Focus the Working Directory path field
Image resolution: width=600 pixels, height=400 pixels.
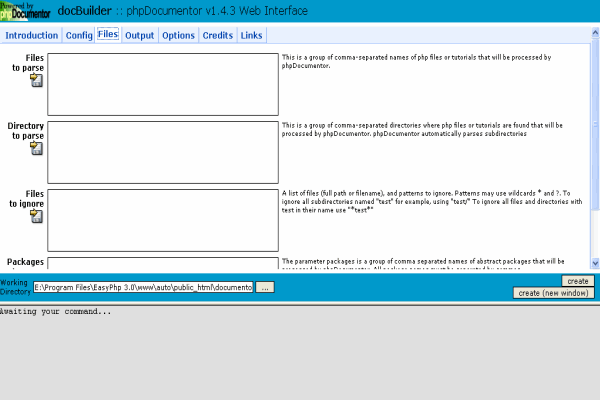pyautogui.click(x=143, y=287)
